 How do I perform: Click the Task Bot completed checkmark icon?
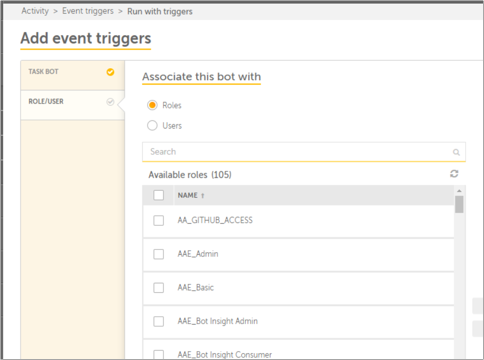tap(110, 72)
